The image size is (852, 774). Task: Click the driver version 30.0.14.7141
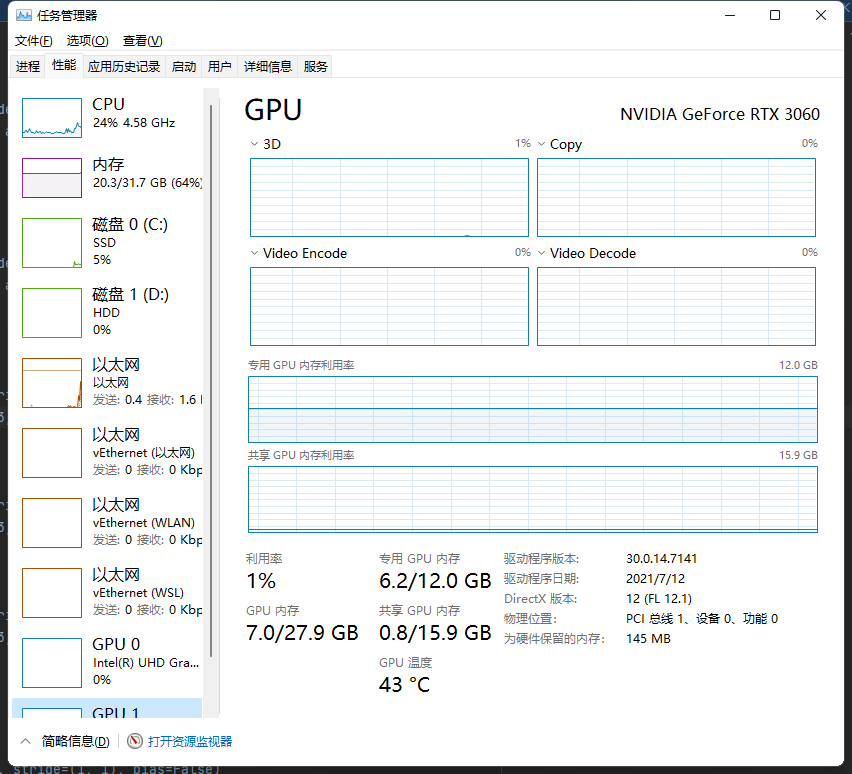coord(661,559)
